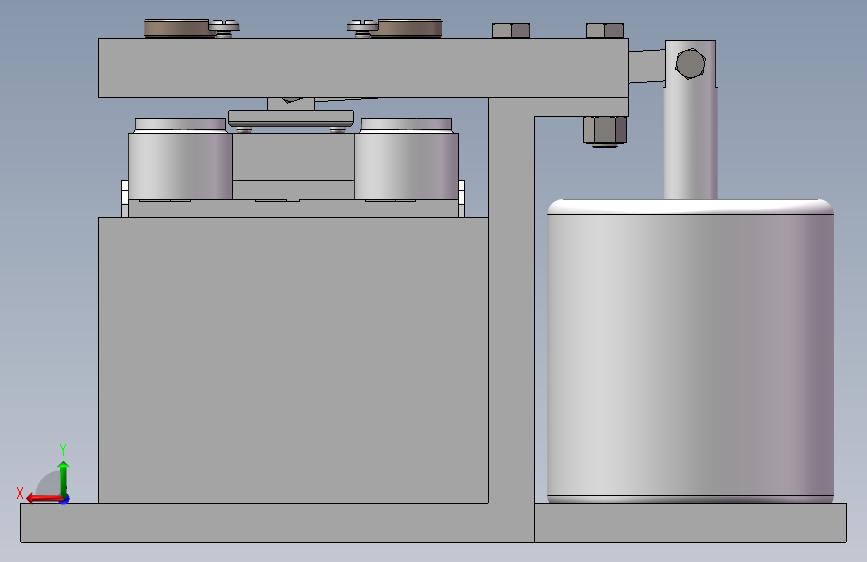This screenshot has width=867, height=562.
Task: Select the long horizontal top plate
Action: pyautogui.click(x=363, y=68)
